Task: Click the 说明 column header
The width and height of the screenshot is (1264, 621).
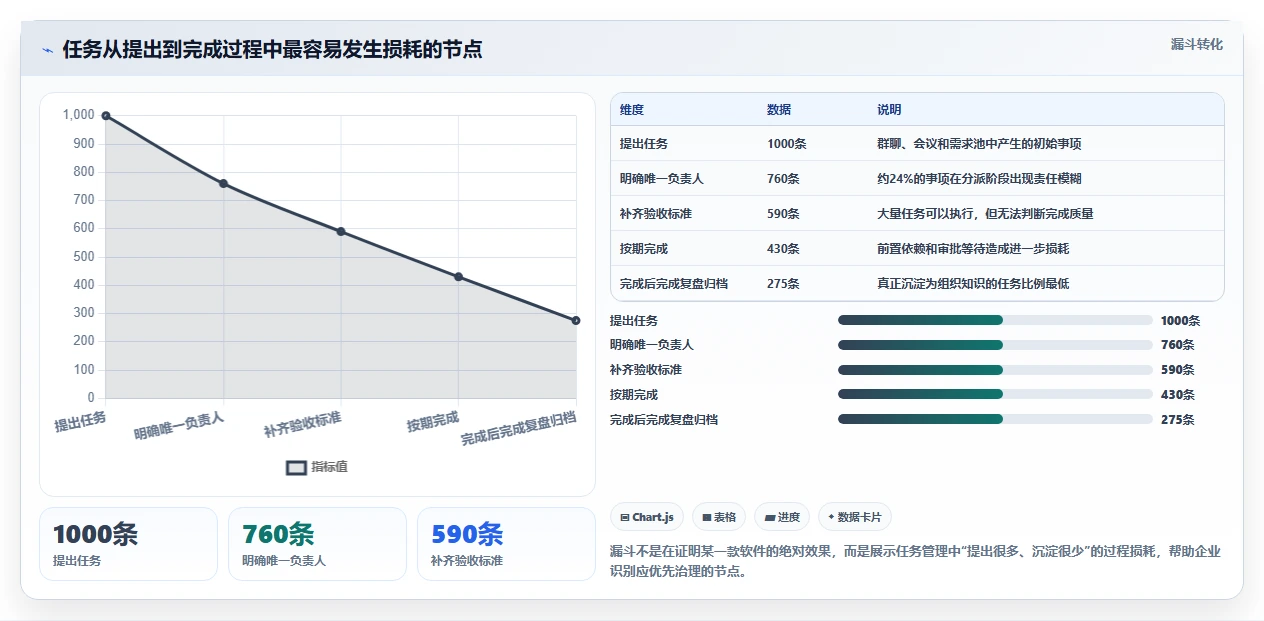Action: 889,110
